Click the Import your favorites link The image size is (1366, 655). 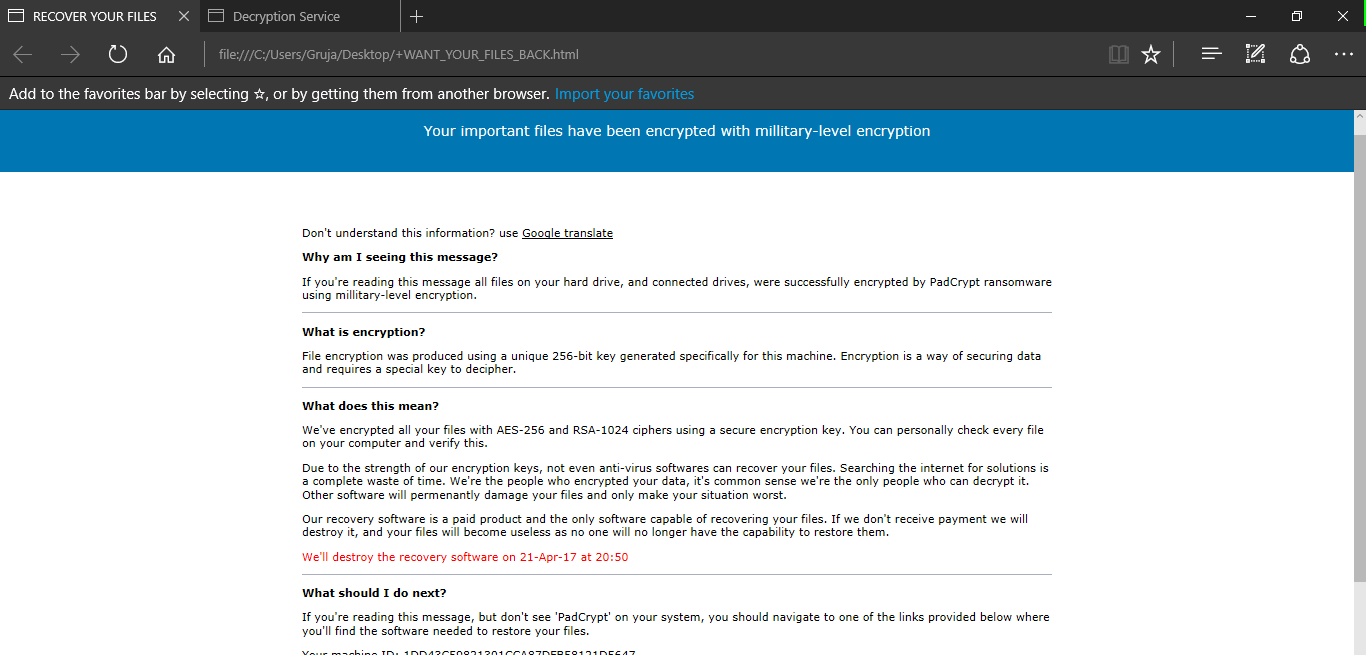pyautogui.click(x=624, y=94)
